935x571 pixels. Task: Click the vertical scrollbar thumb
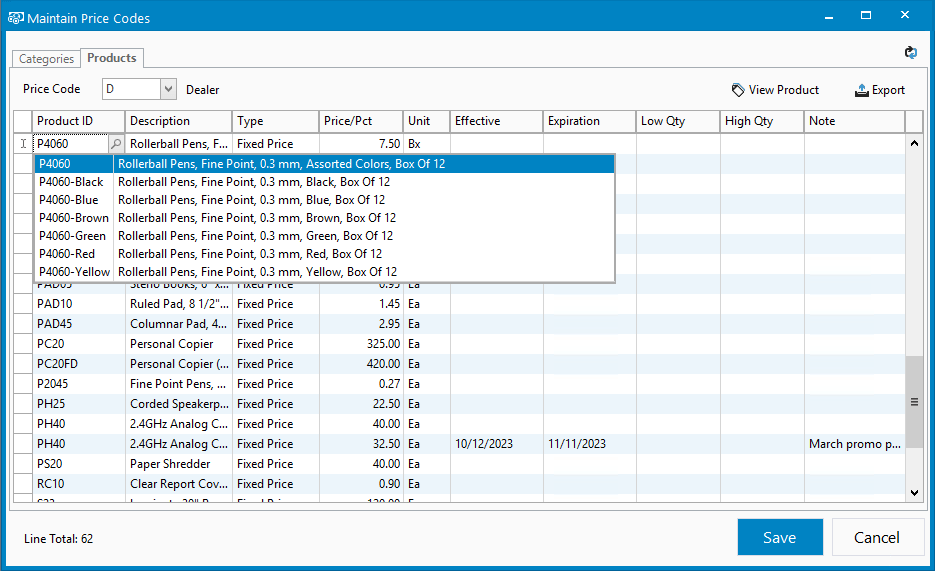click(913, 401)
